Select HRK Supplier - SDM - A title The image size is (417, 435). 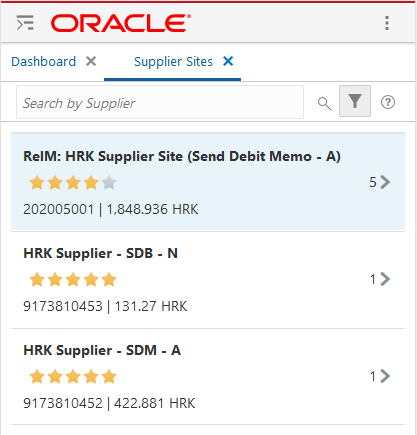102,350
